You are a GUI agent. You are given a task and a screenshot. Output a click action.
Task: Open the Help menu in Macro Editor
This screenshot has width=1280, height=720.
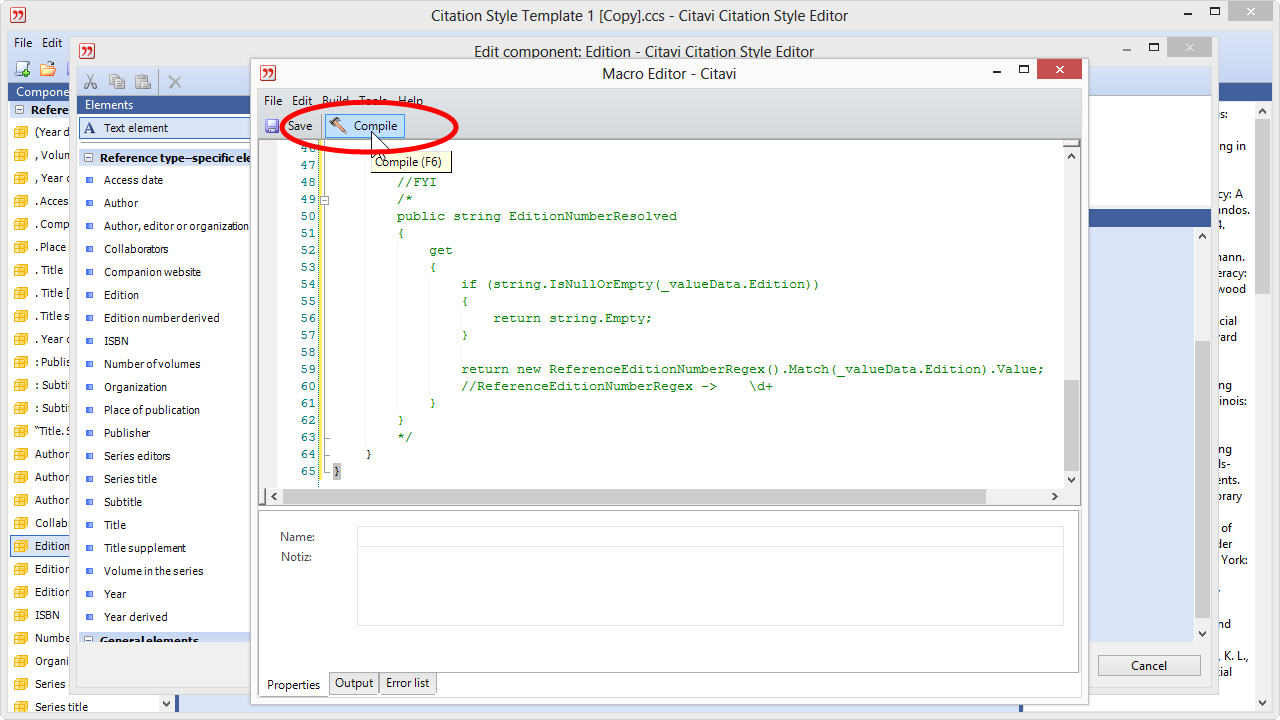pyautogui.click(x=410, y=101)
